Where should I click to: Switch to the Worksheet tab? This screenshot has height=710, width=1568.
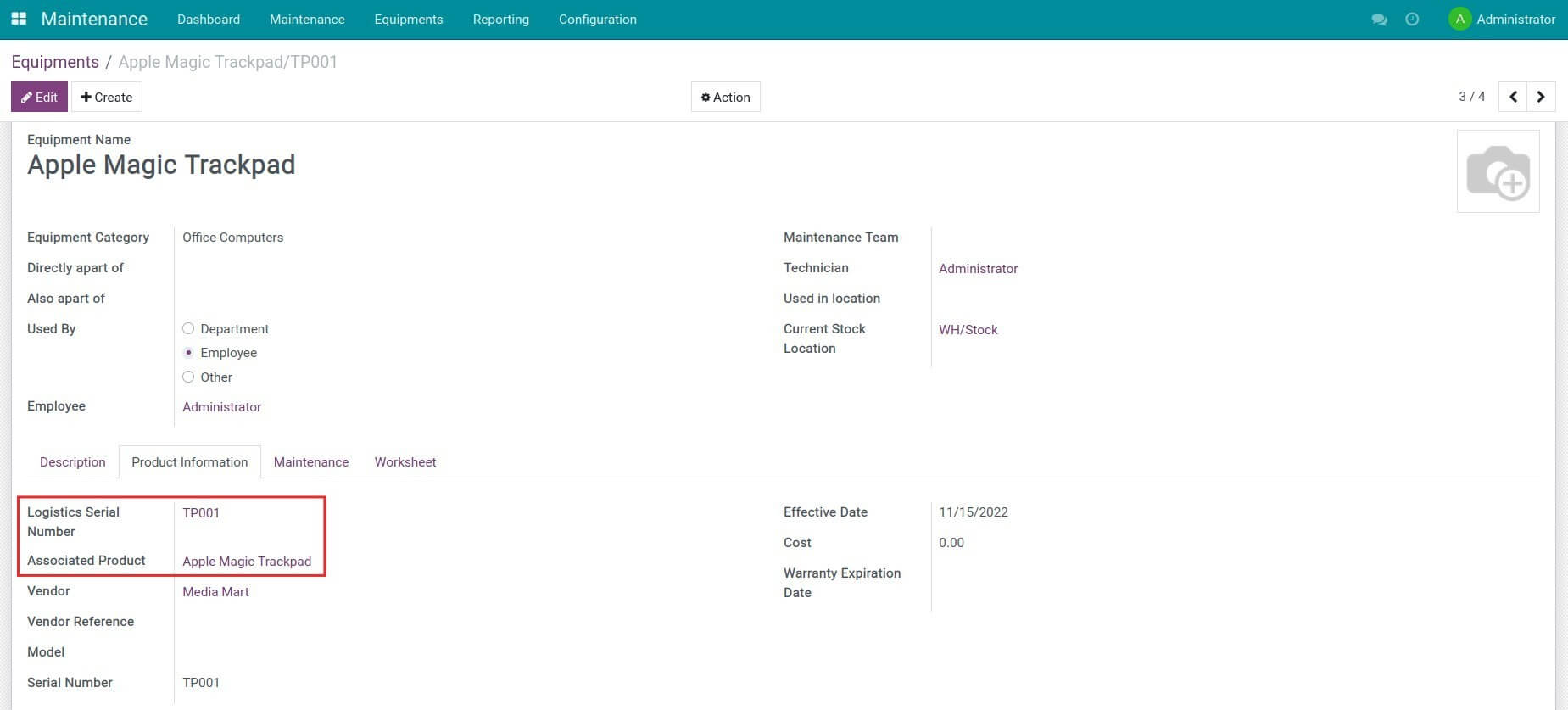point(405,462)
